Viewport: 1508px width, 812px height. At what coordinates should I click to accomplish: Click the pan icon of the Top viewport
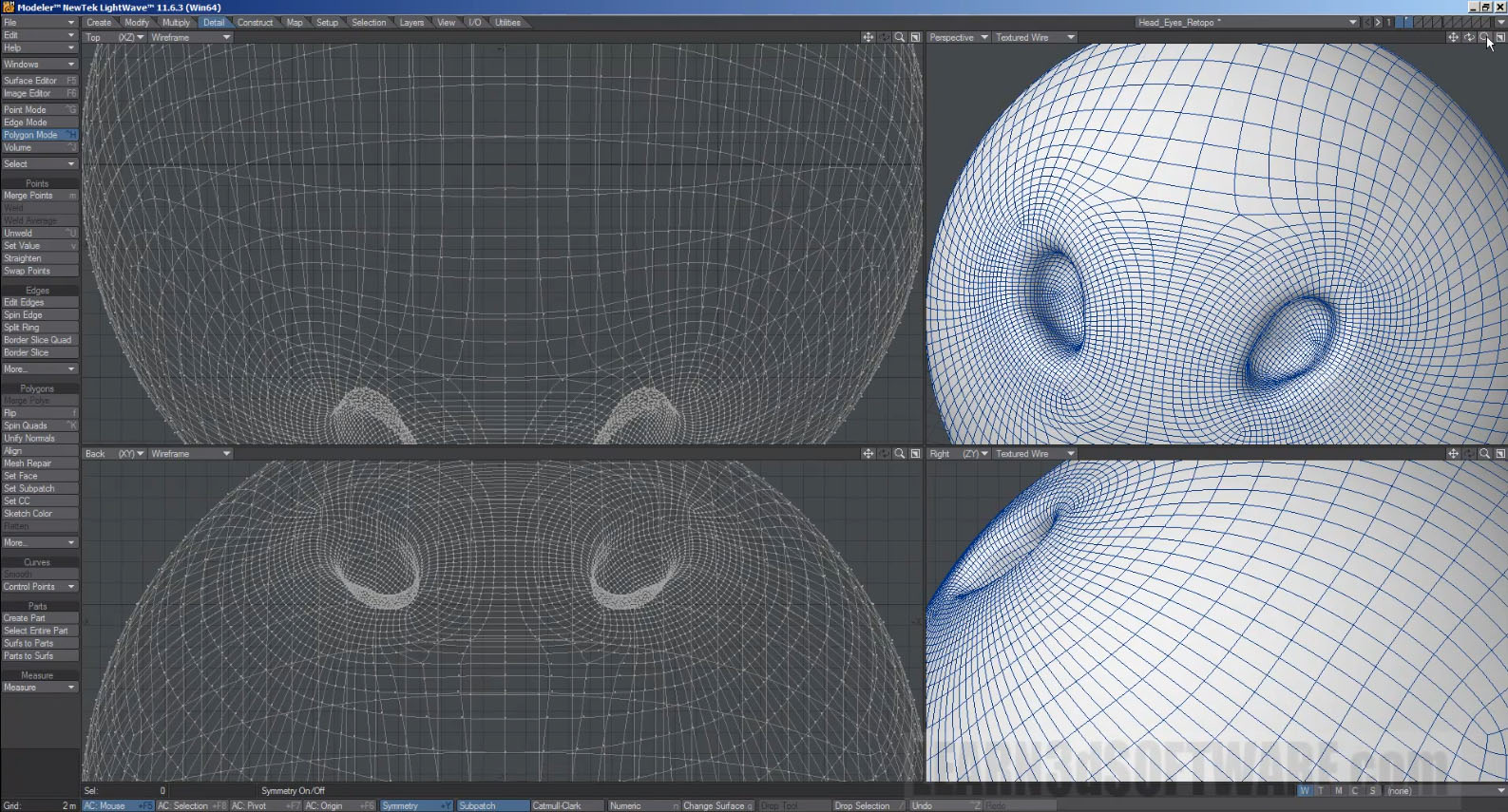coord(868,38)
